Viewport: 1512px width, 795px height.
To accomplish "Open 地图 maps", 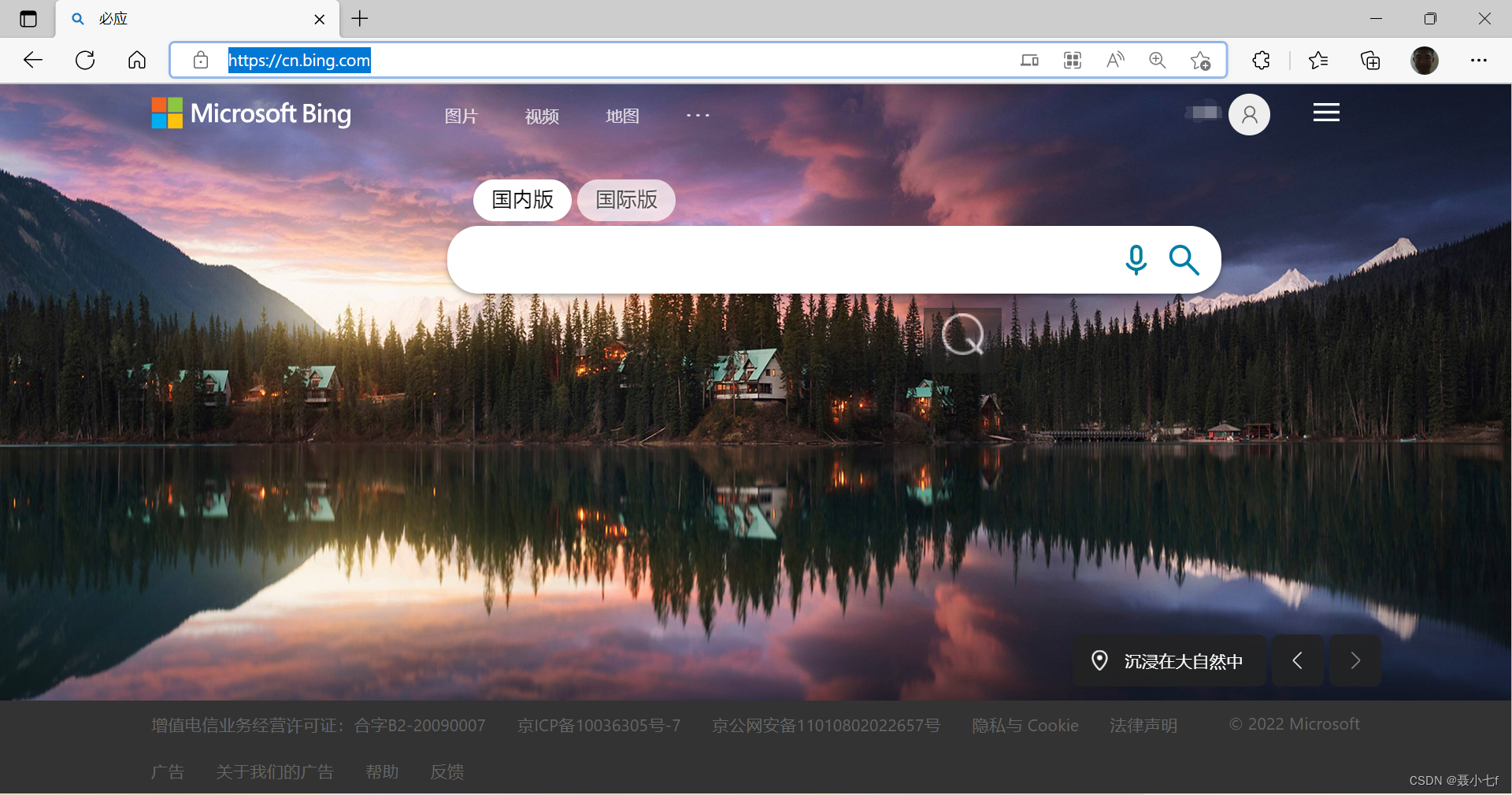I will (x=622, y=116).
